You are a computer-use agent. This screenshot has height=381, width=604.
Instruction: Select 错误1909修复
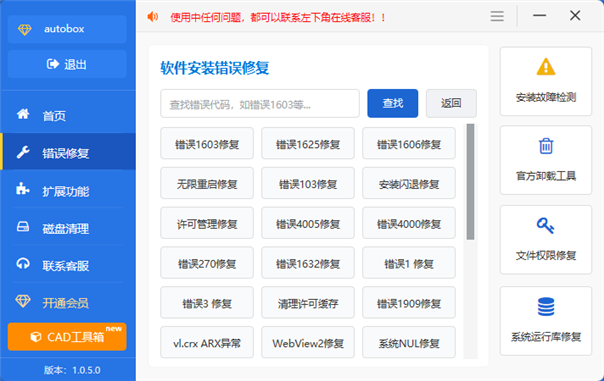click(x=409, y=302)
